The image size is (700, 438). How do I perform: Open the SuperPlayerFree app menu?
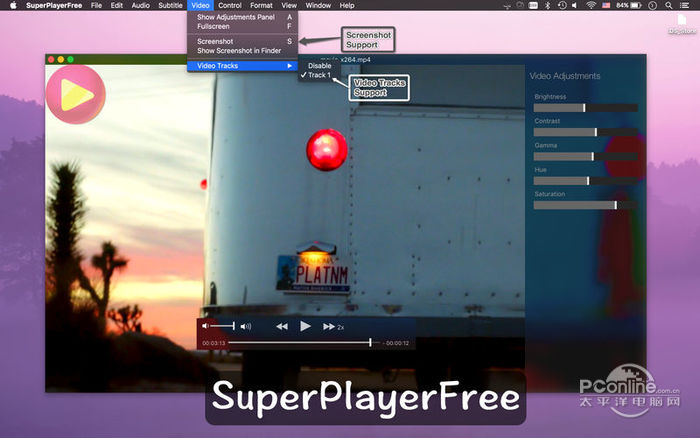(x=54, y=5)
